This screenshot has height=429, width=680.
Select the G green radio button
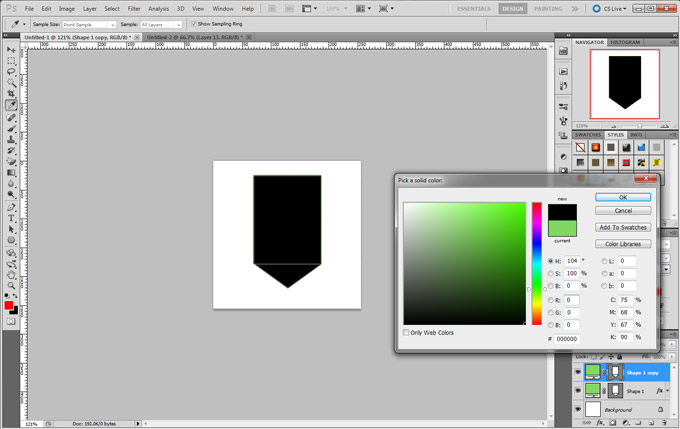[551, 312]
